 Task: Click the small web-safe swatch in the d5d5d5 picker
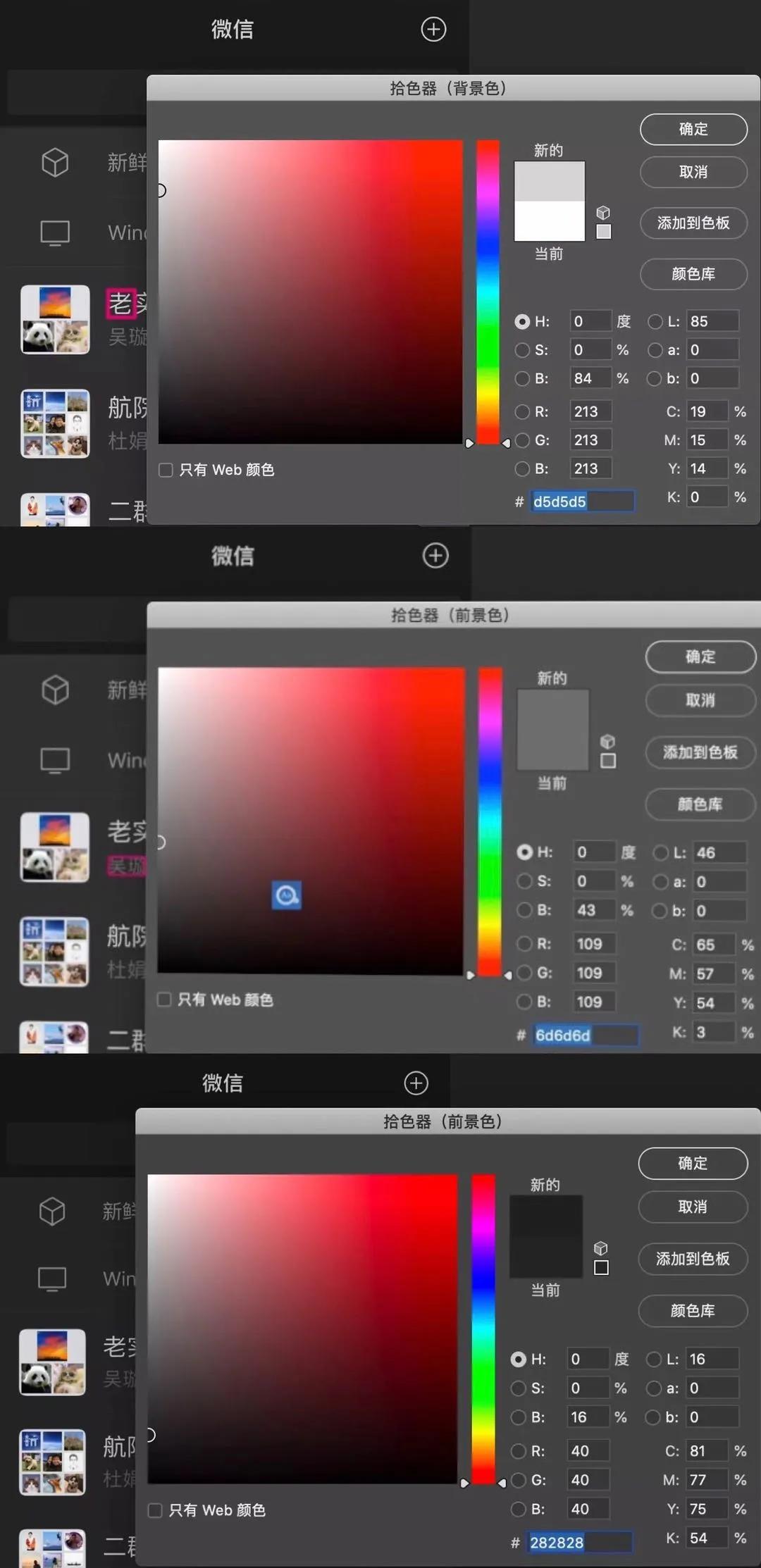[x=604, y=232]
